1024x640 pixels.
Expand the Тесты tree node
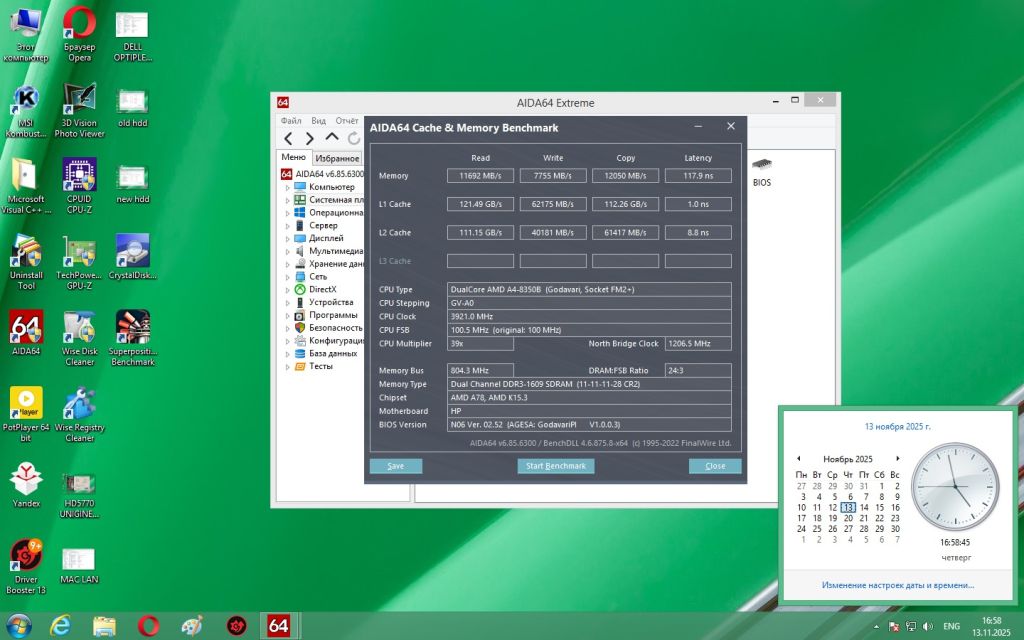[287, 367]
